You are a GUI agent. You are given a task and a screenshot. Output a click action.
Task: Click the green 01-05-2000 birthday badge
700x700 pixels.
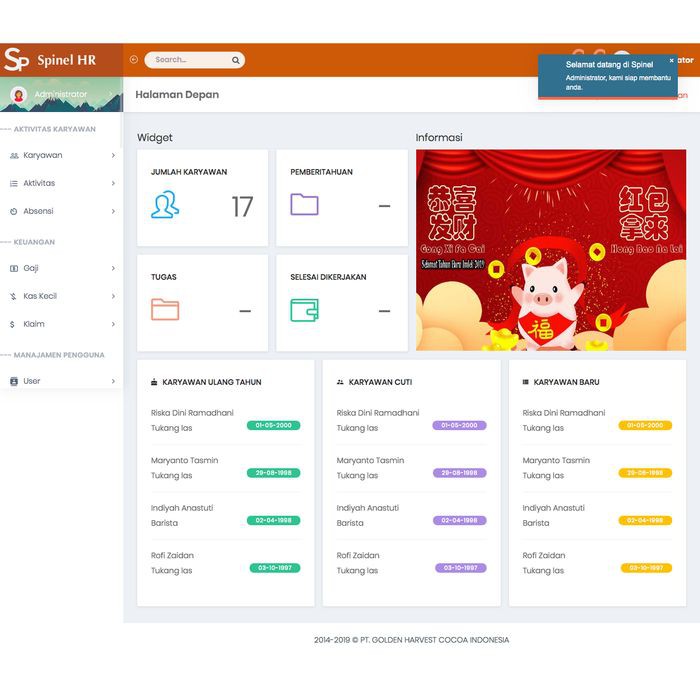tap(273, 425)
